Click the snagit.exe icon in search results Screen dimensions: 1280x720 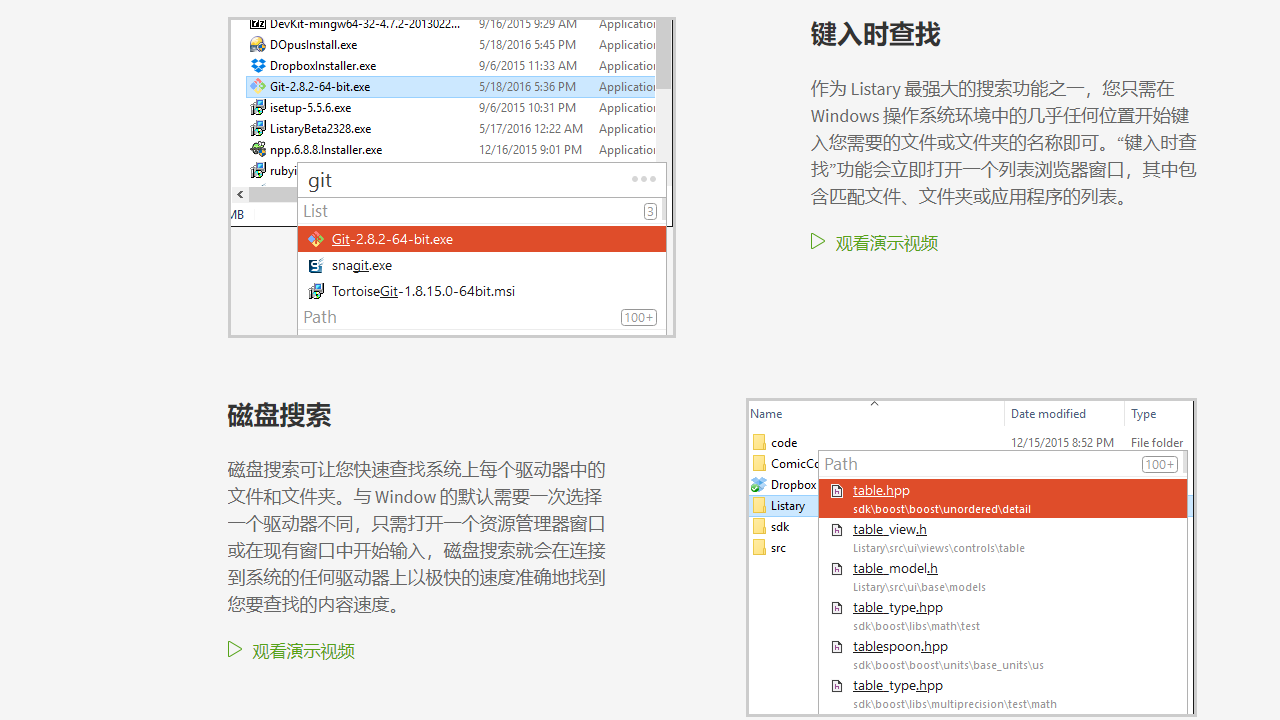[x=315, y=265]
